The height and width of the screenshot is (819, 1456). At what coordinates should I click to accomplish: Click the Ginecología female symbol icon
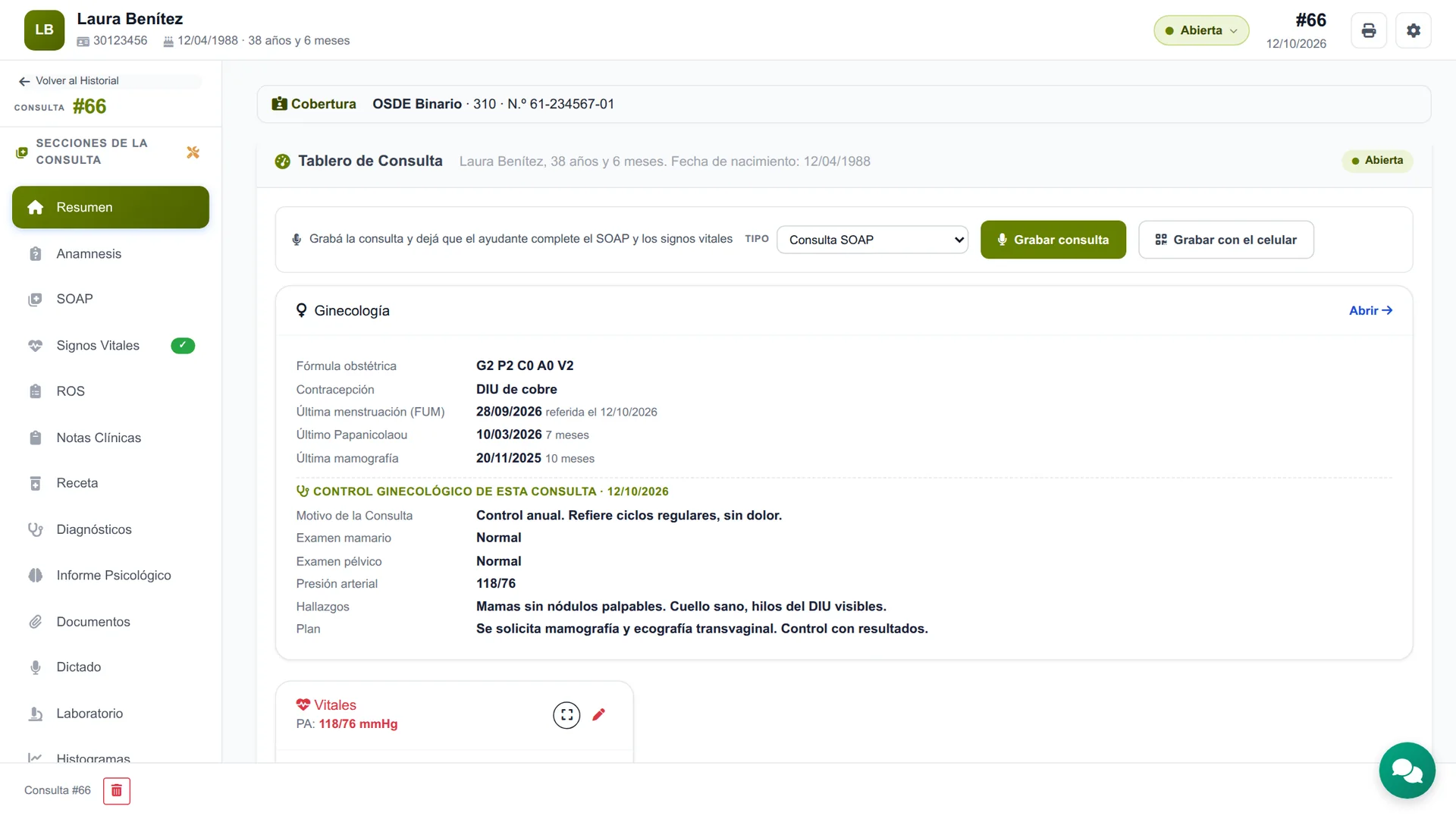[x=301, y=311]
